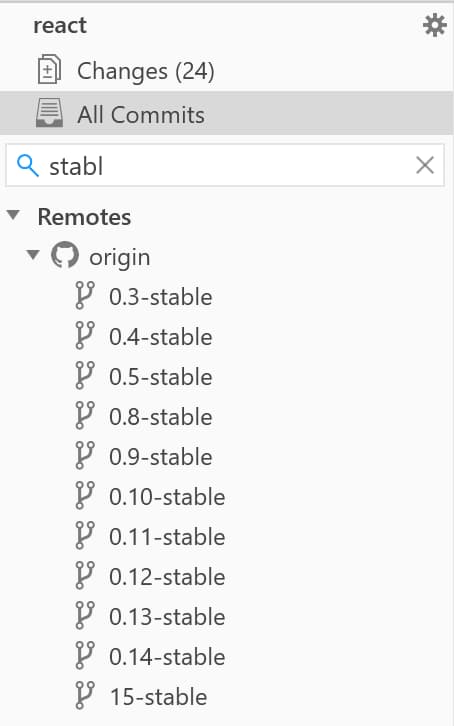This screenshot has height=726, width=454.
Task: Select the 0.8-stable branch
Action: tap(161, 417)
